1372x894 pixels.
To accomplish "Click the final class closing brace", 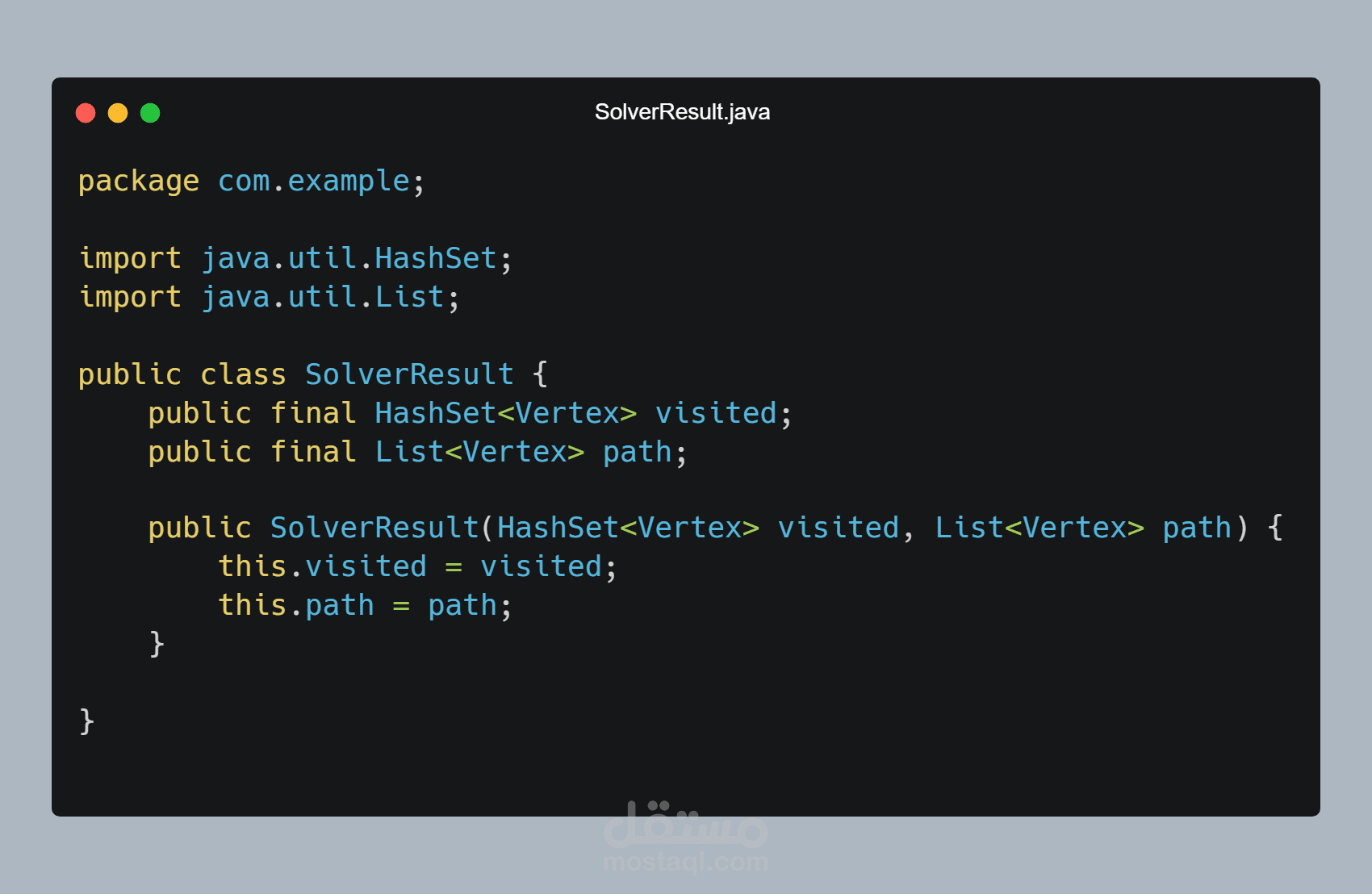I will (87, 721).
